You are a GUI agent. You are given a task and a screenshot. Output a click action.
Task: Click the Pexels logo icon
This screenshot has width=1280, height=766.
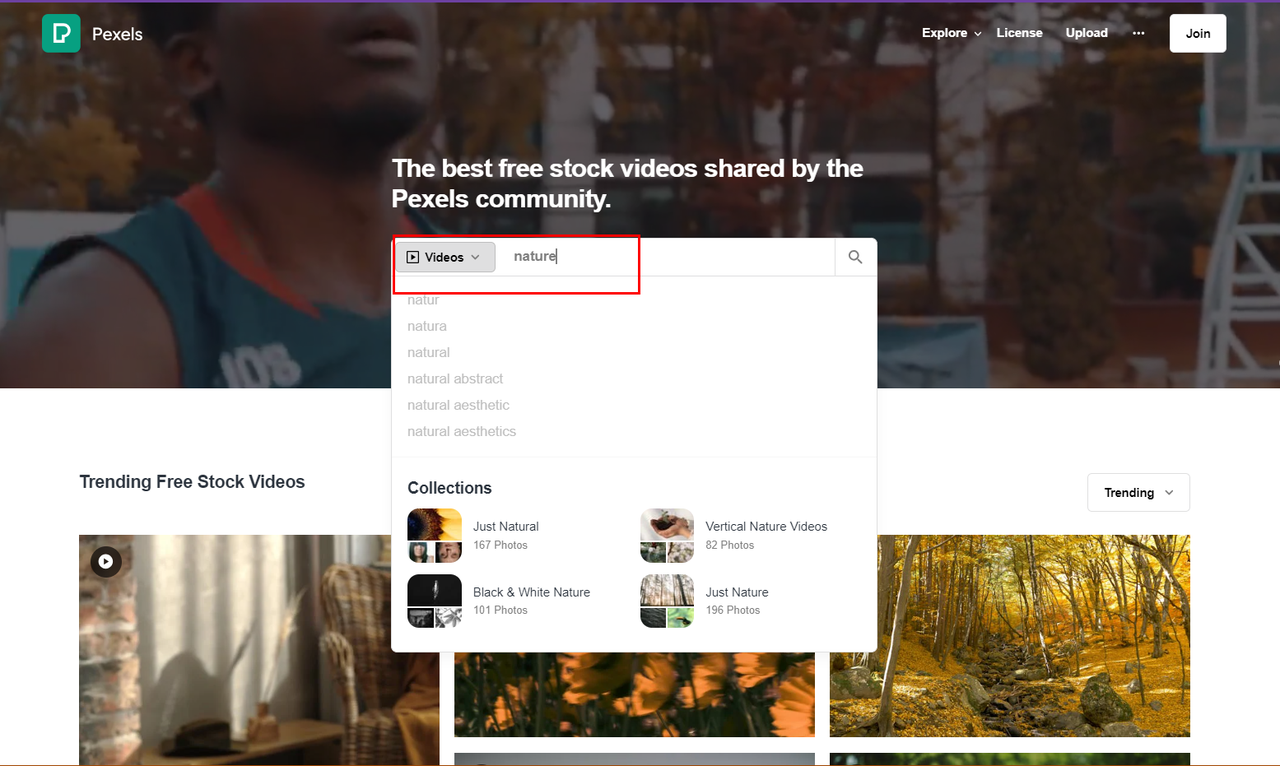pyautogui.click(x=59, y=33)
